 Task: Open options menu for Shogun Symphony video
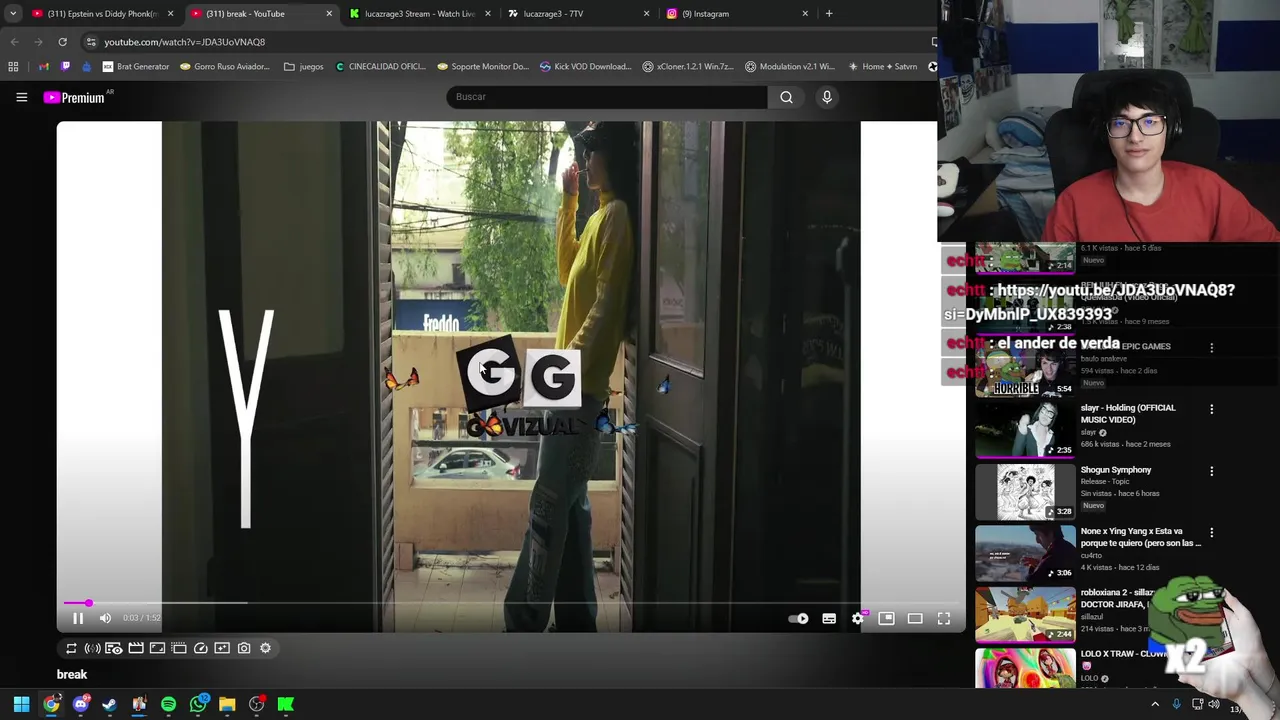(x=1212, y=471)
